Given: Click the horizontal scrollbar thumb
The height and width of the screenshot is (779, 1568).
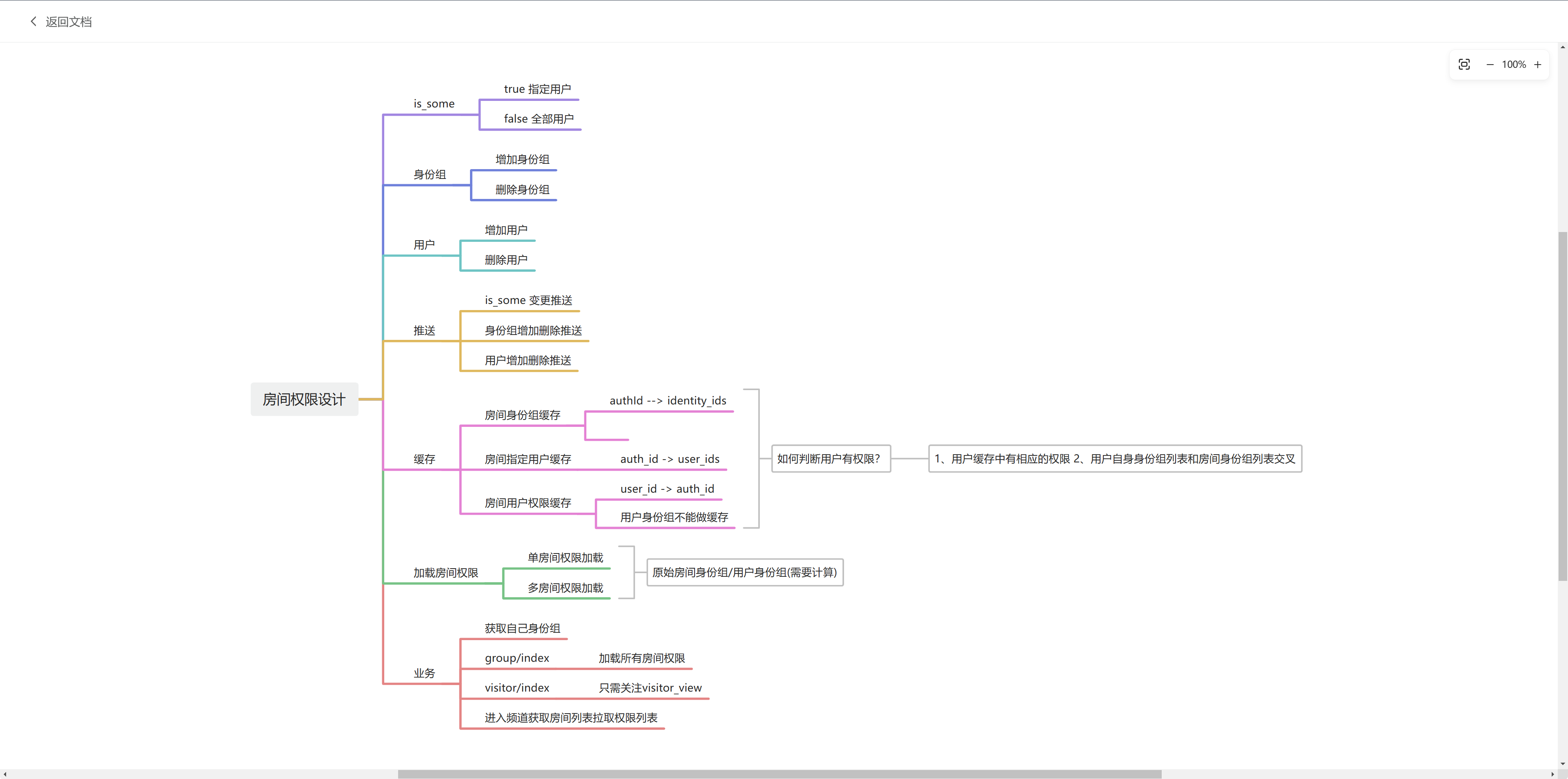Looking at the screenshot, I should point(780,774).
